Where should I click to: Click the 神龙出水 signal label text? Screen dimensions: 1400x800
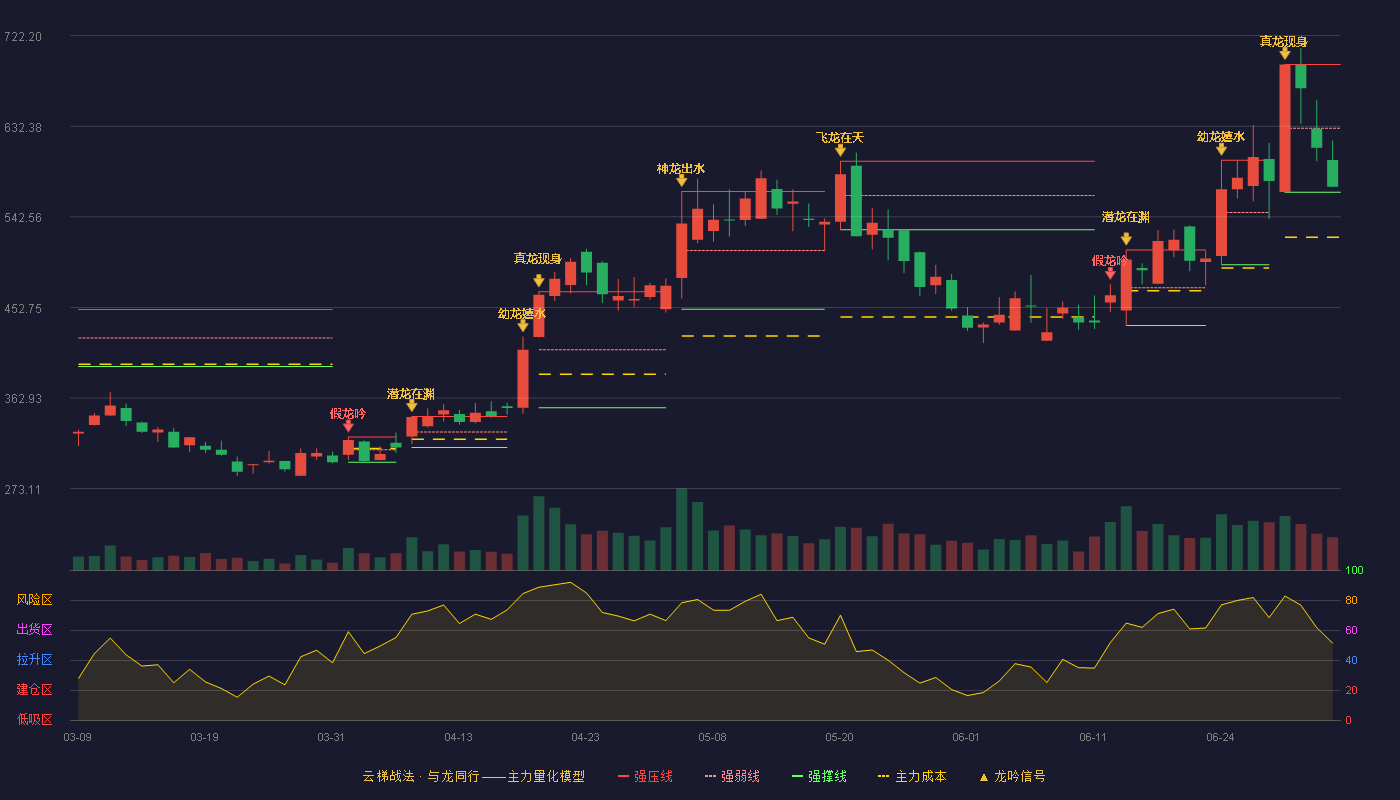click(x=681, y=168)
